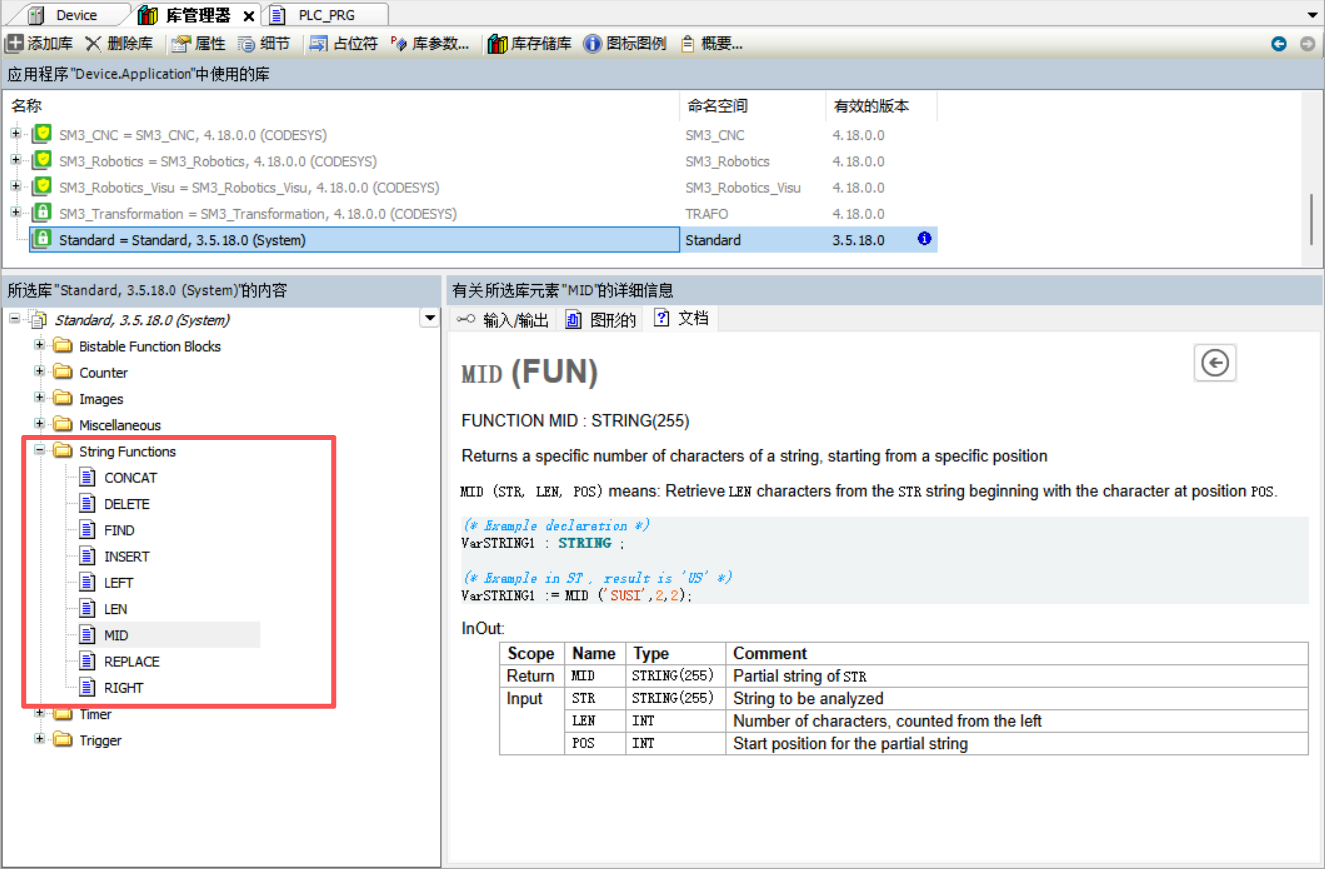Viewport: 1325px width, 869px height.
Task: Select the LEN function
Action: pos(116,609)
